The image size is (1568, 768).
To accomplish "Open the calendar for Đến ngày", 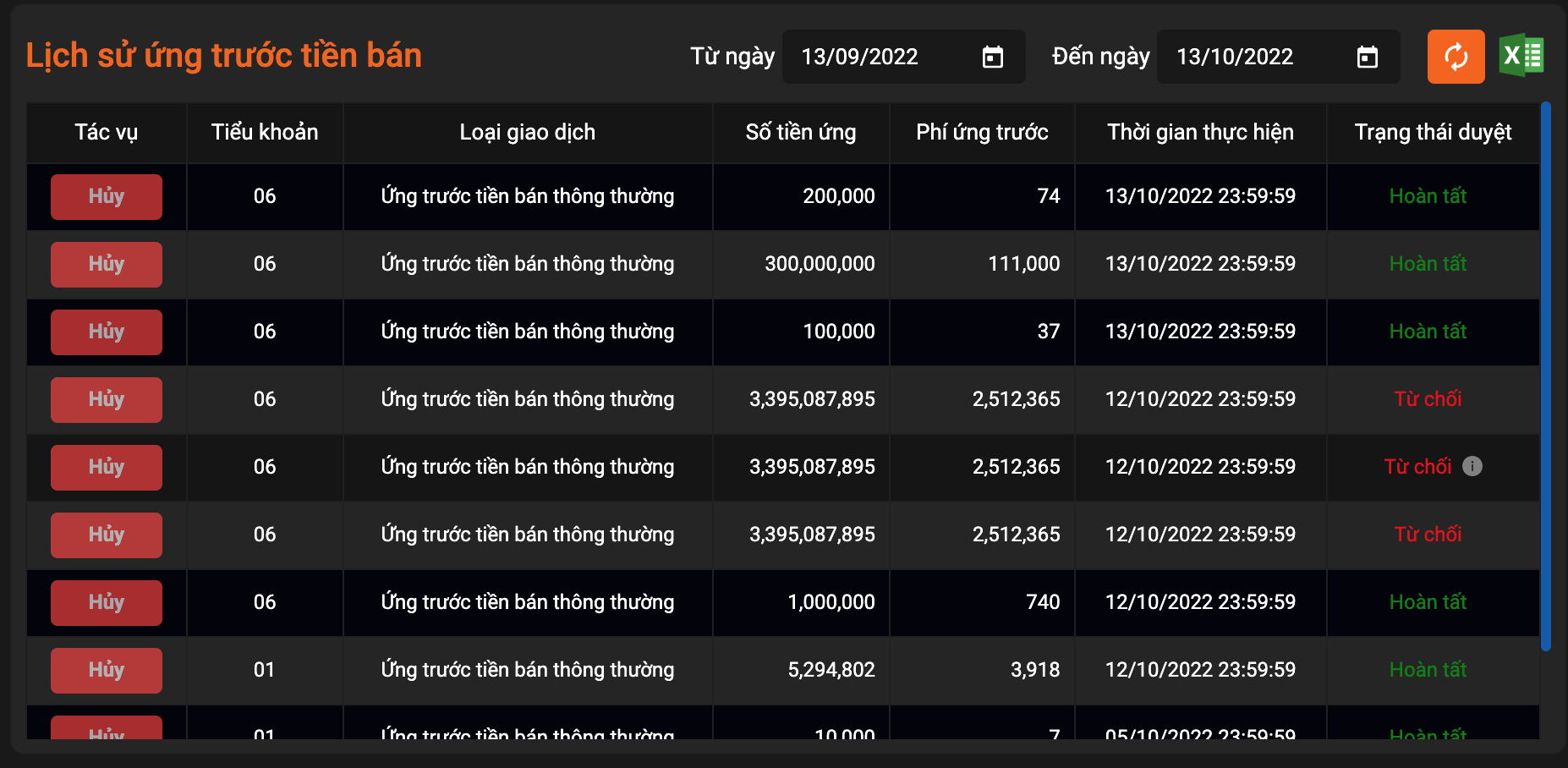I will click(x=1367, y=58).
